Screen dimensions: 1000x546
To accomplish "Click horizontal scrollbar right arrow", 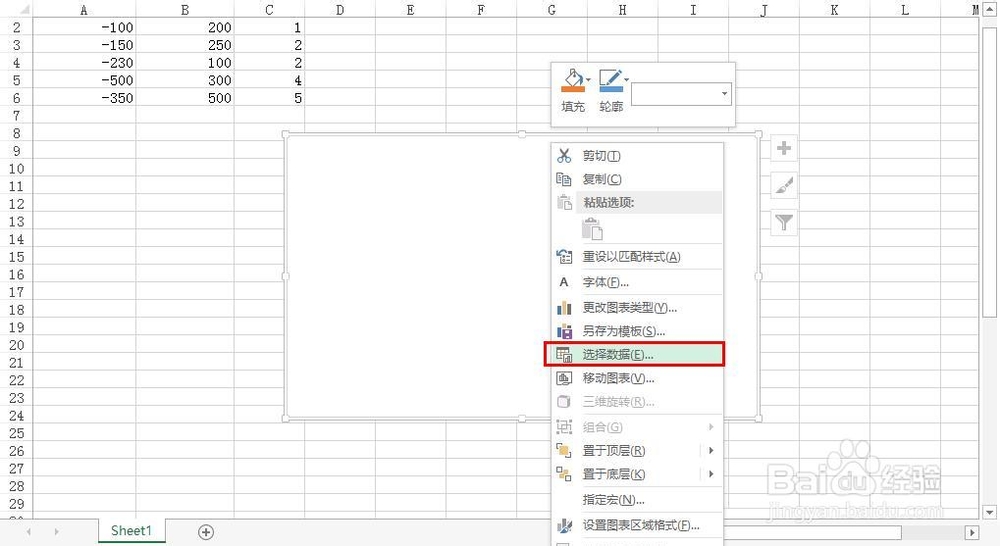I will click(x=972, y=532).
